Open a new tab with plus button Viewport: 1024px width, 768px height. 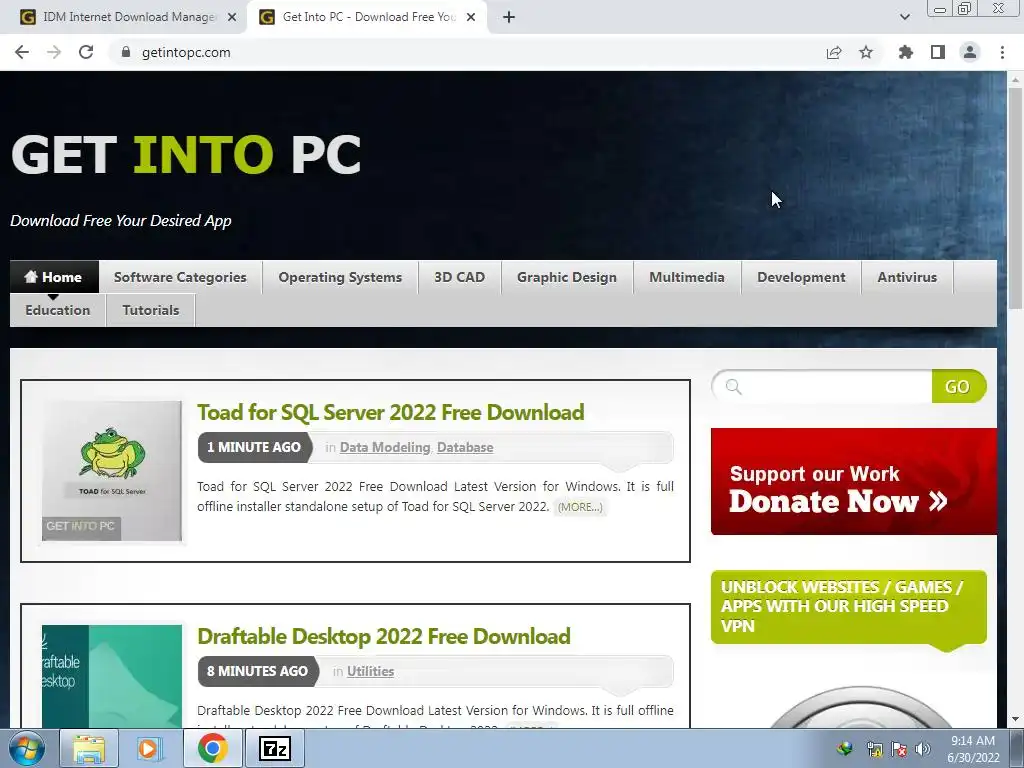tap(509, 17)
